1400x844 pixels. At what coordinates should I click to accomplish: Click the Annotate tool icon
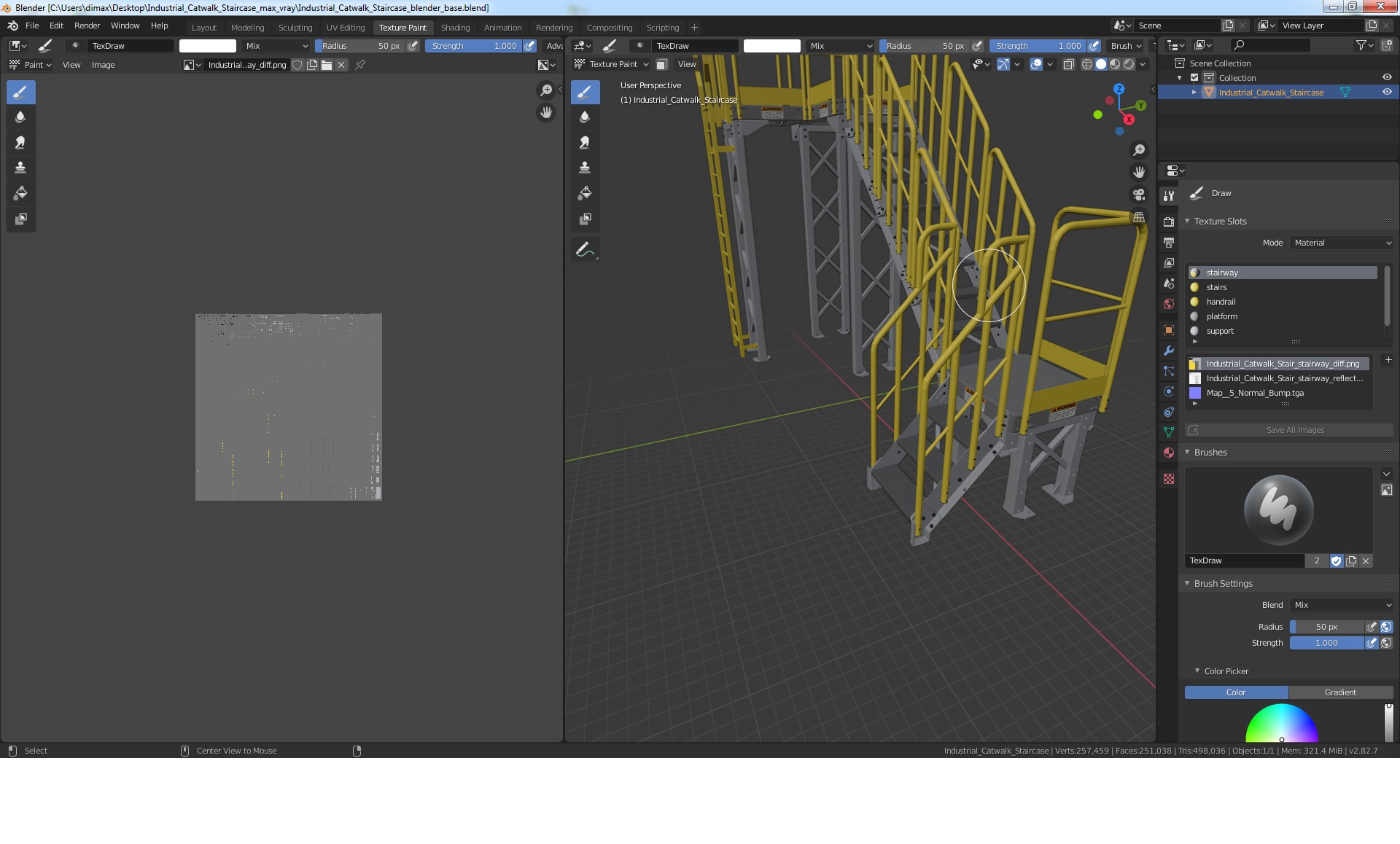coord(585,250)
